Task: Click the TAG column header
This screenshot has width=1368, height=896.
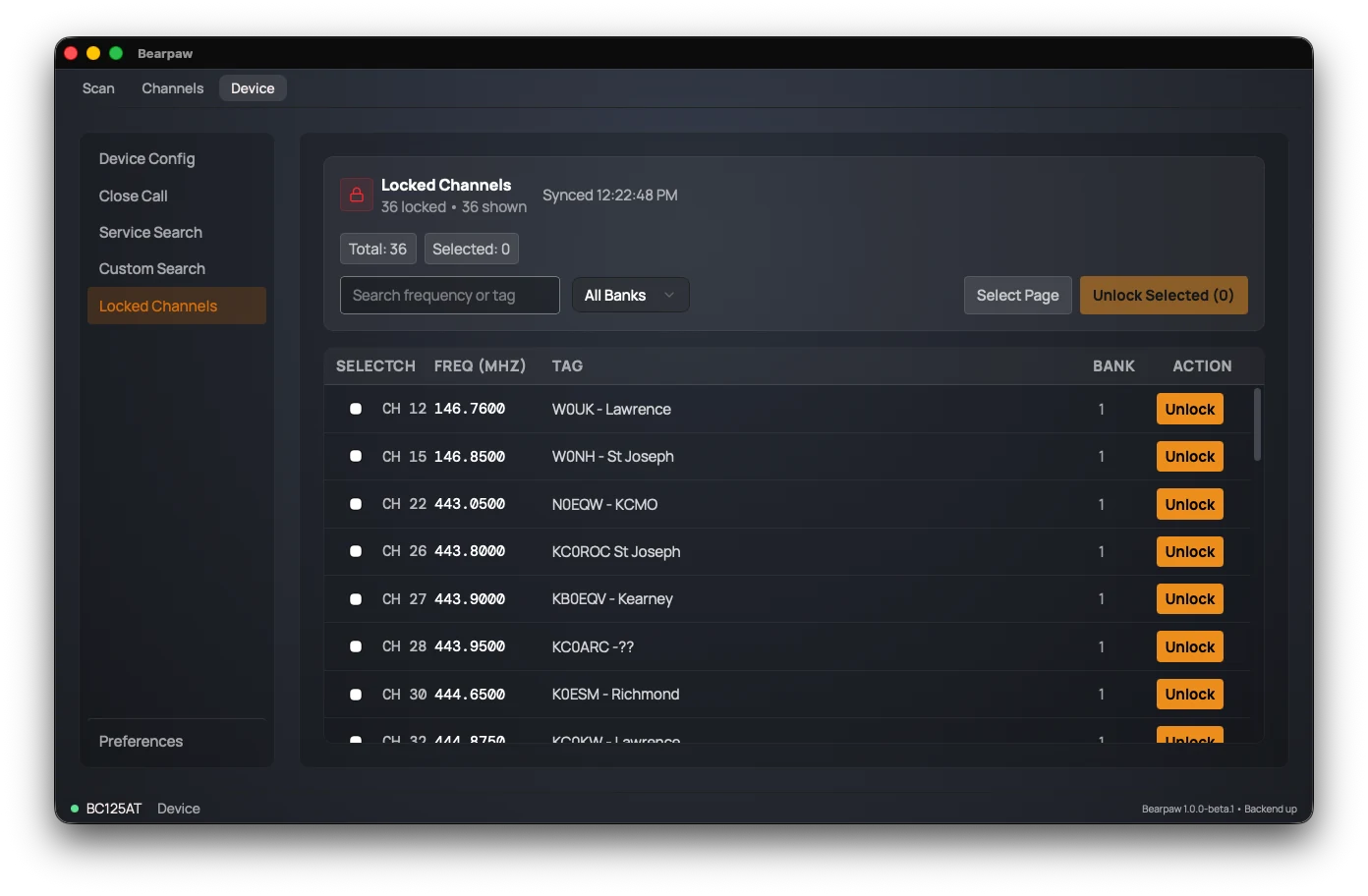Action: [567, 365]
